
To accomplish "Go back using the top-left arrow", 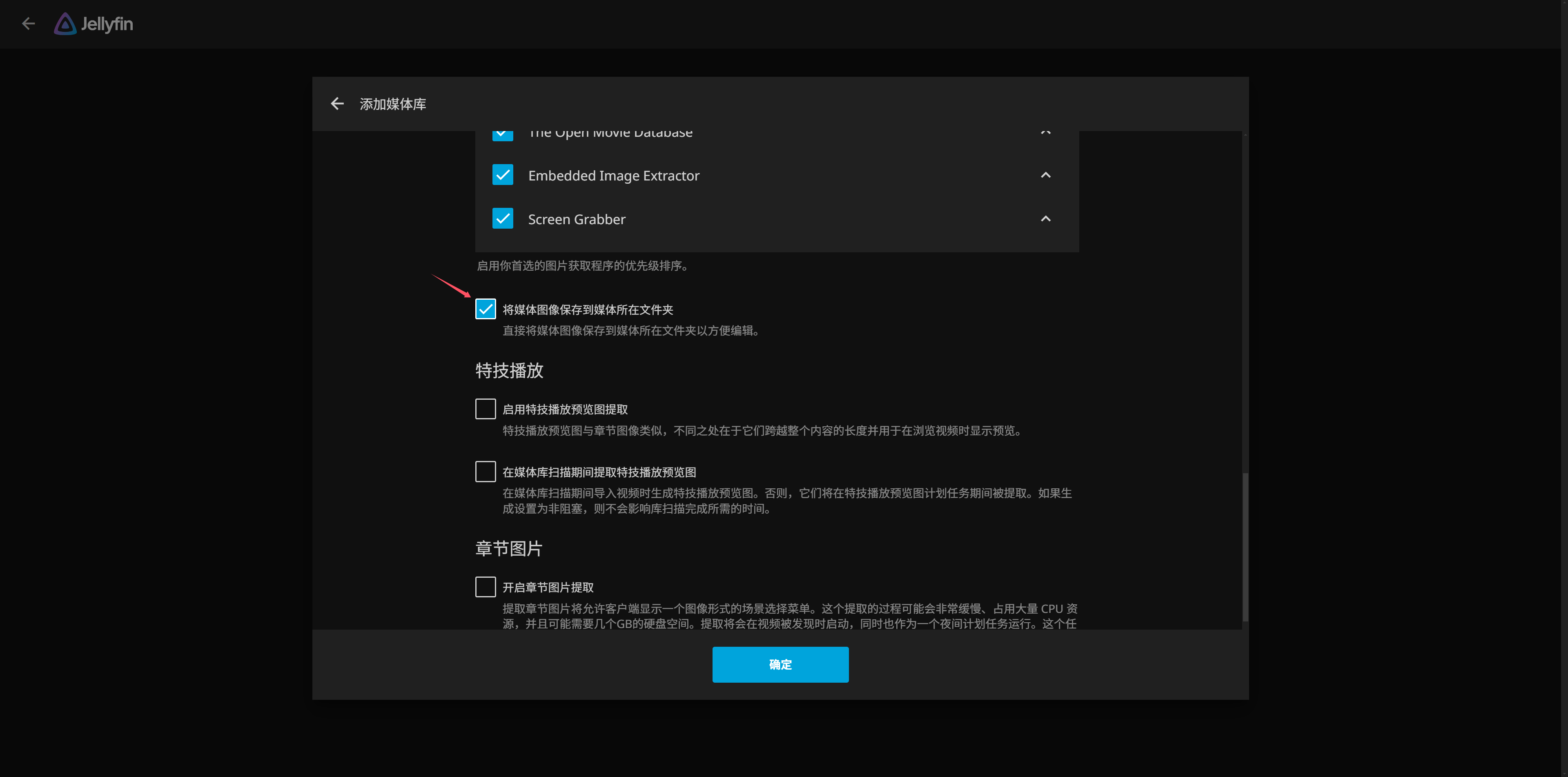I will (29, 24).
